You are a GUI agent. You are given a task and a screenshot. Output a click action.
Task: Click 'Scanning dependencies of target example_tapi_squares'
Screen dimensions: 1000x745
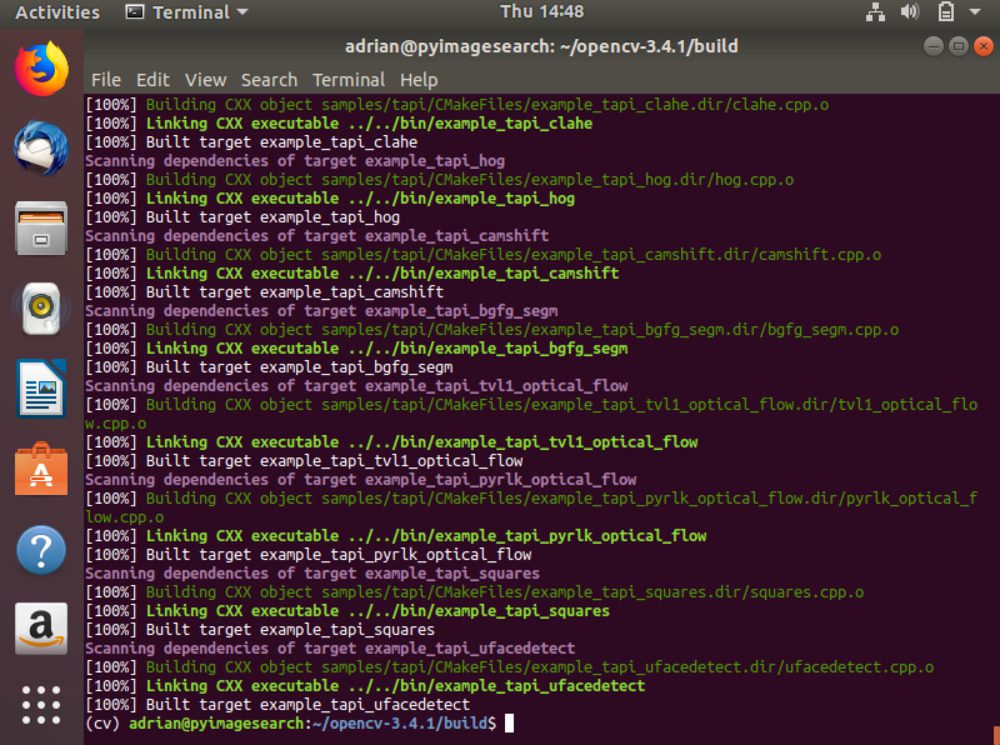tap(312, 573)
